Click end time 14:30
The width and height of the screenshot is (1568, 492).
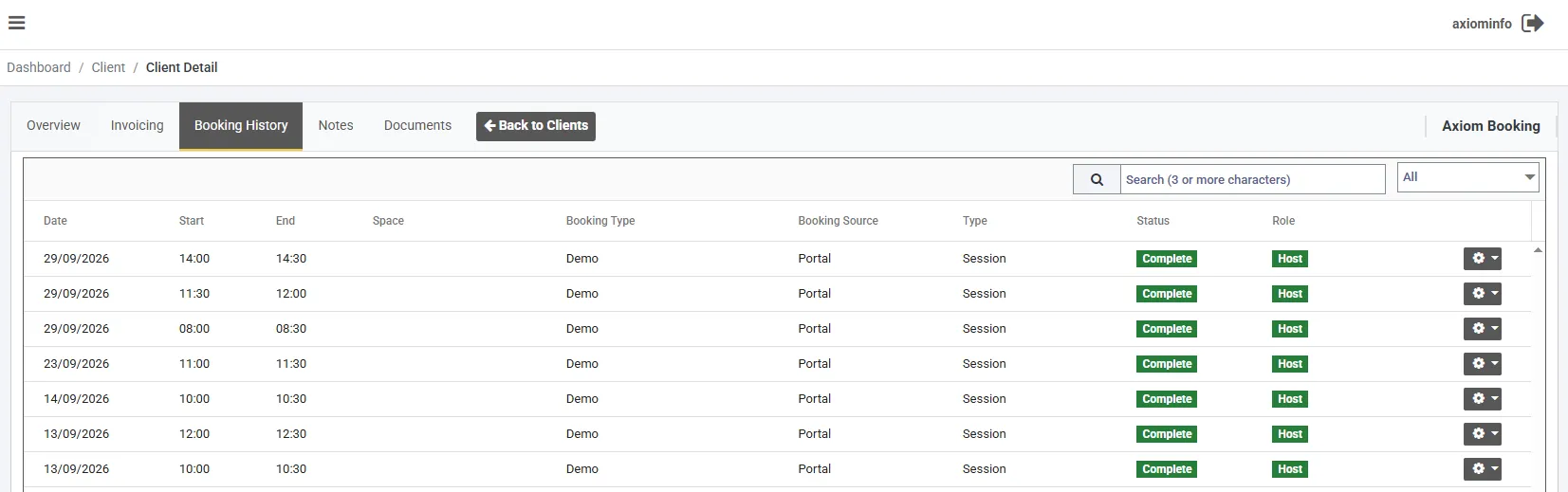291,259
